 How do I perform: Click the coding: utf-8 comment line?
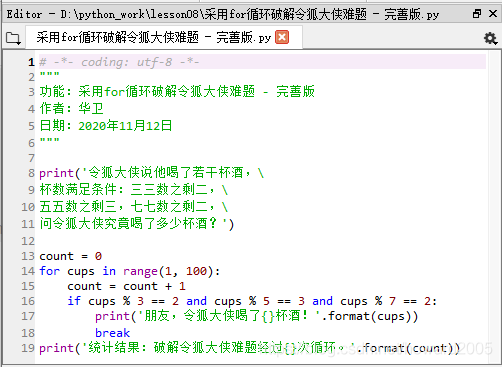coord(119,62)
